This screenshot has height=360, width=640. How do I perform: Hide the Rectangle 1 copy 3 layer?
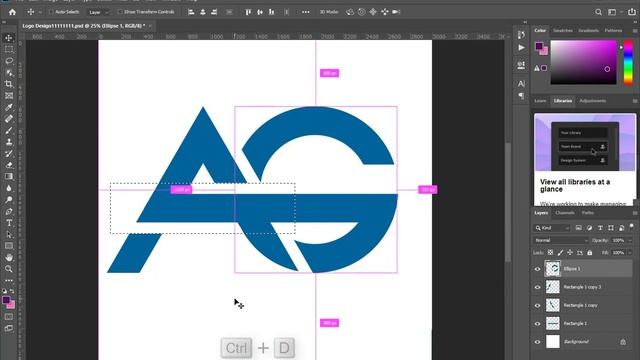537,287
